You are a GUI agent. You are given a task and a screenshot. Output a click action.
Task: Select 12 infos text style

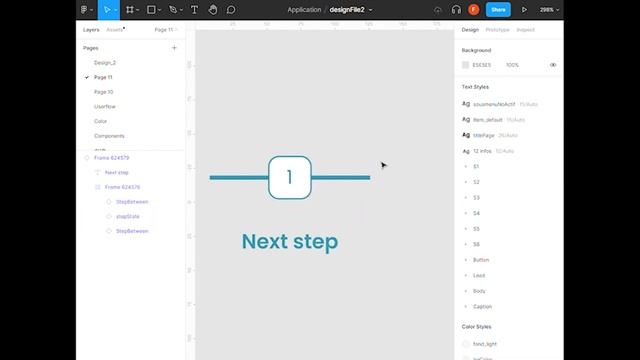488,151
